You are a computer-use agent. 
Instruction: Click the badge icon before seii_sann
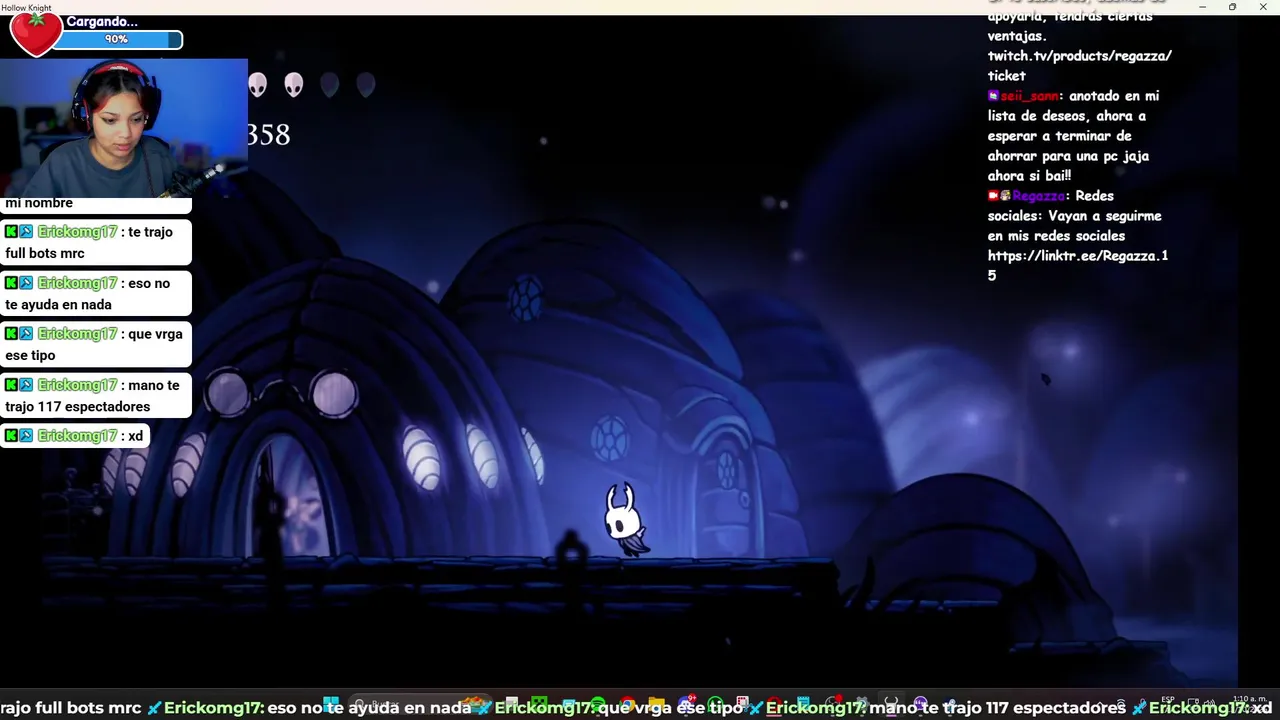click(x=993, y=96)
